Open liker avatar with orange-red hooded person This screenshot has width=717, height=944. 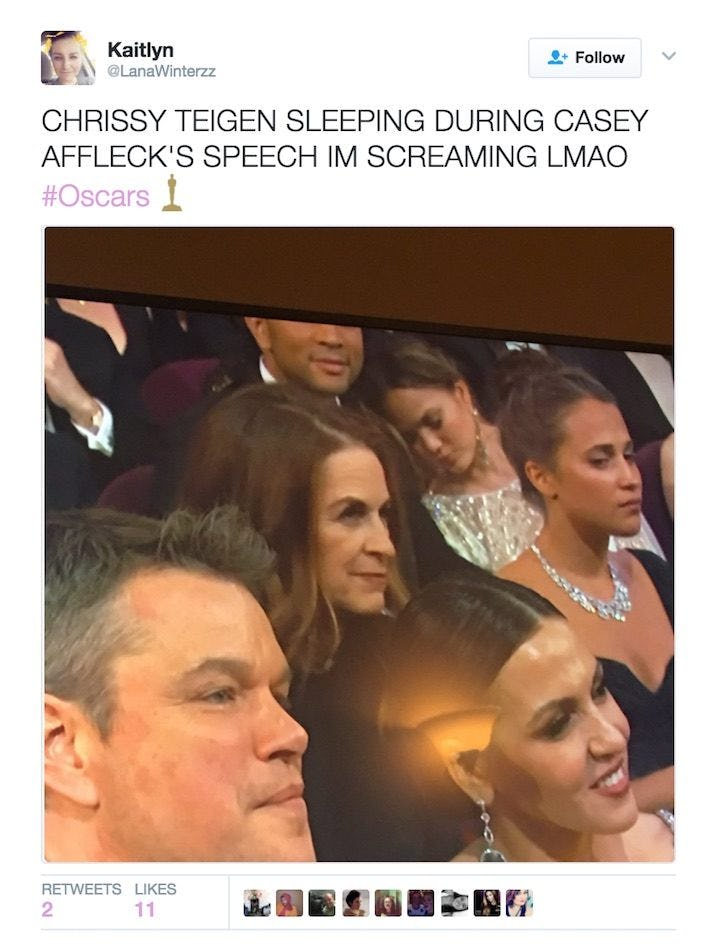290,902
